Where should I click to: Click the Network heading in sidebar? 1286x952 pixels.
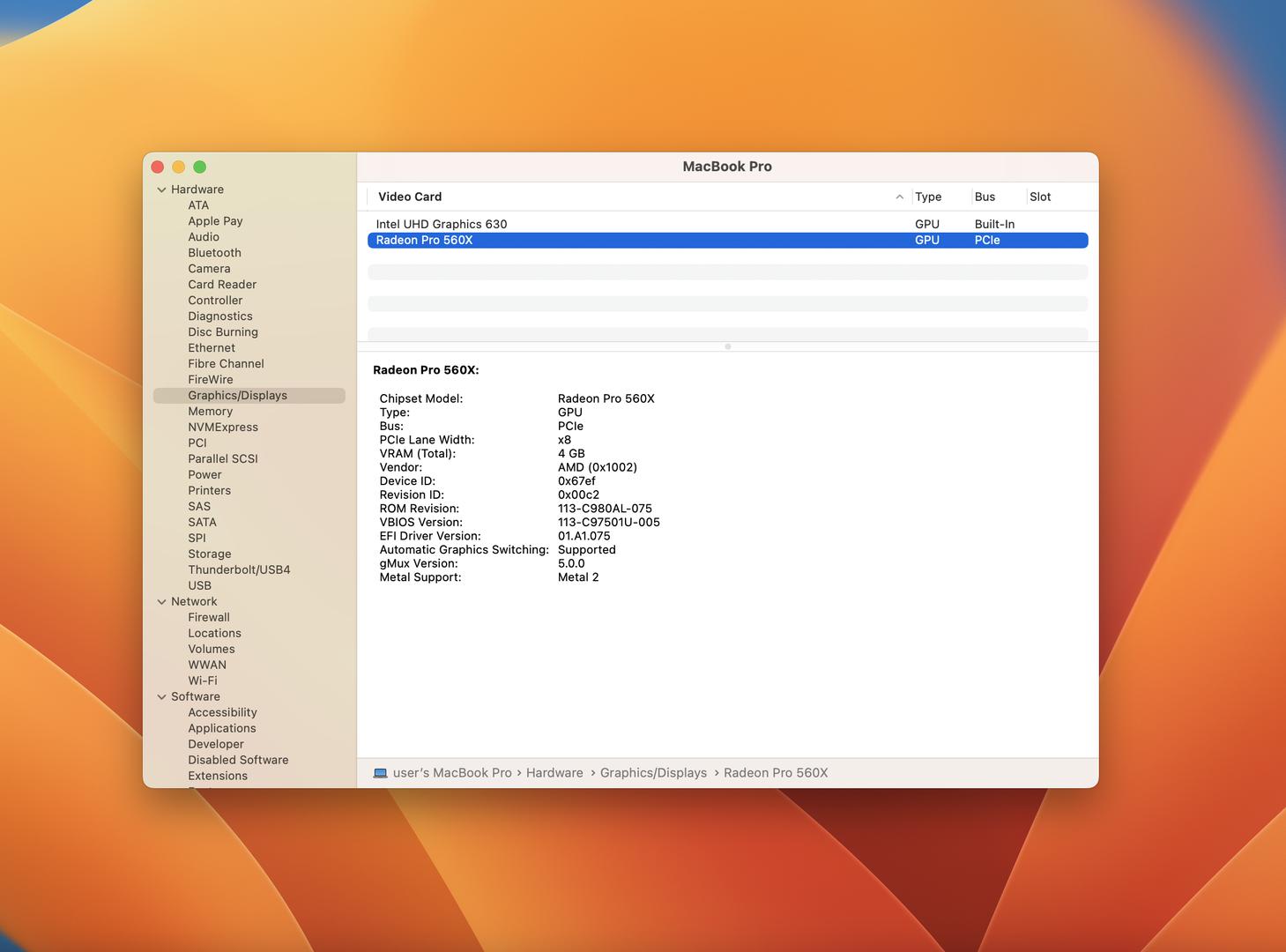click(194, 602)
